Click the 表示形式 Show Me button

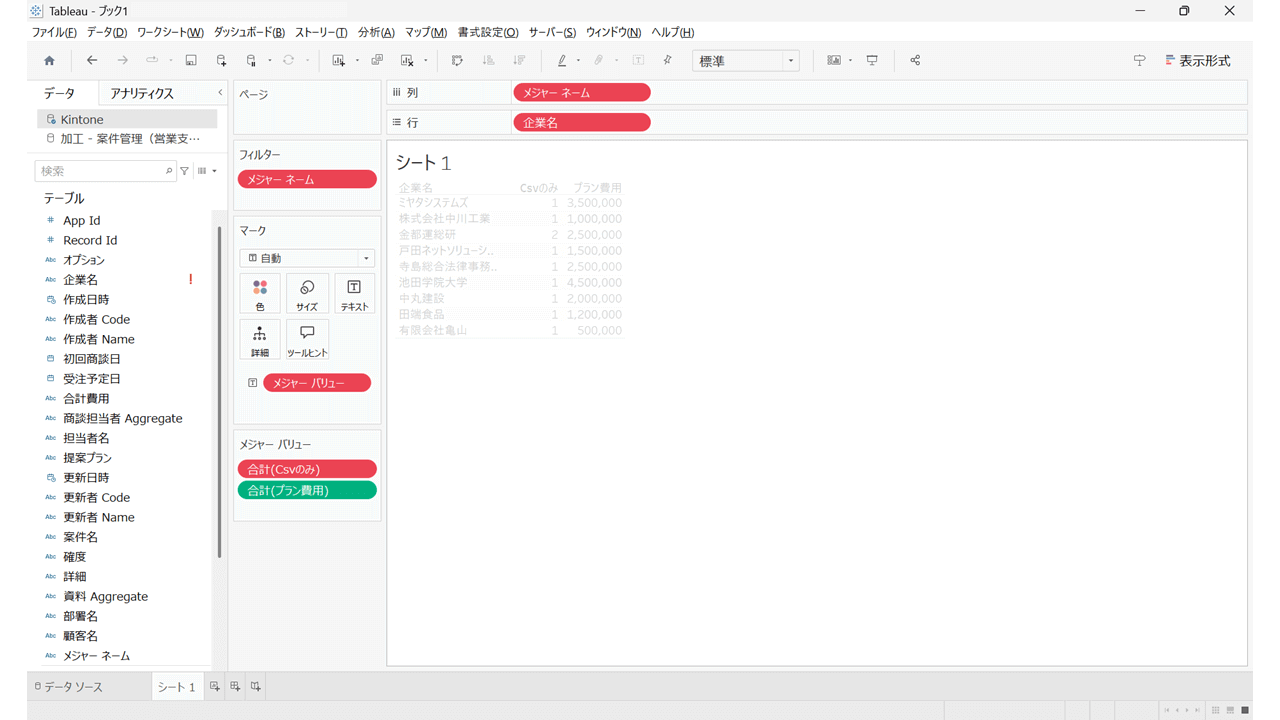point(1198,61)
